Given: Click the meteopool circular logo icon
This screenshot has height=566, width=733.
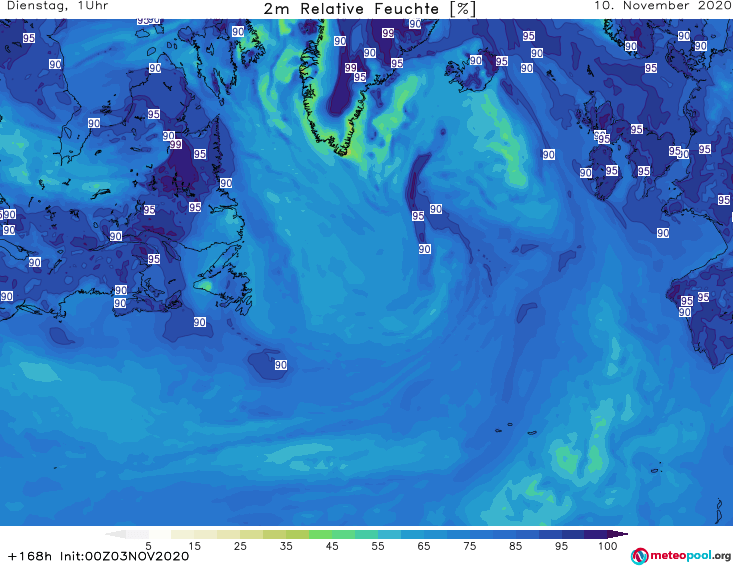Looking at the screenshot, I should point(639,556).
